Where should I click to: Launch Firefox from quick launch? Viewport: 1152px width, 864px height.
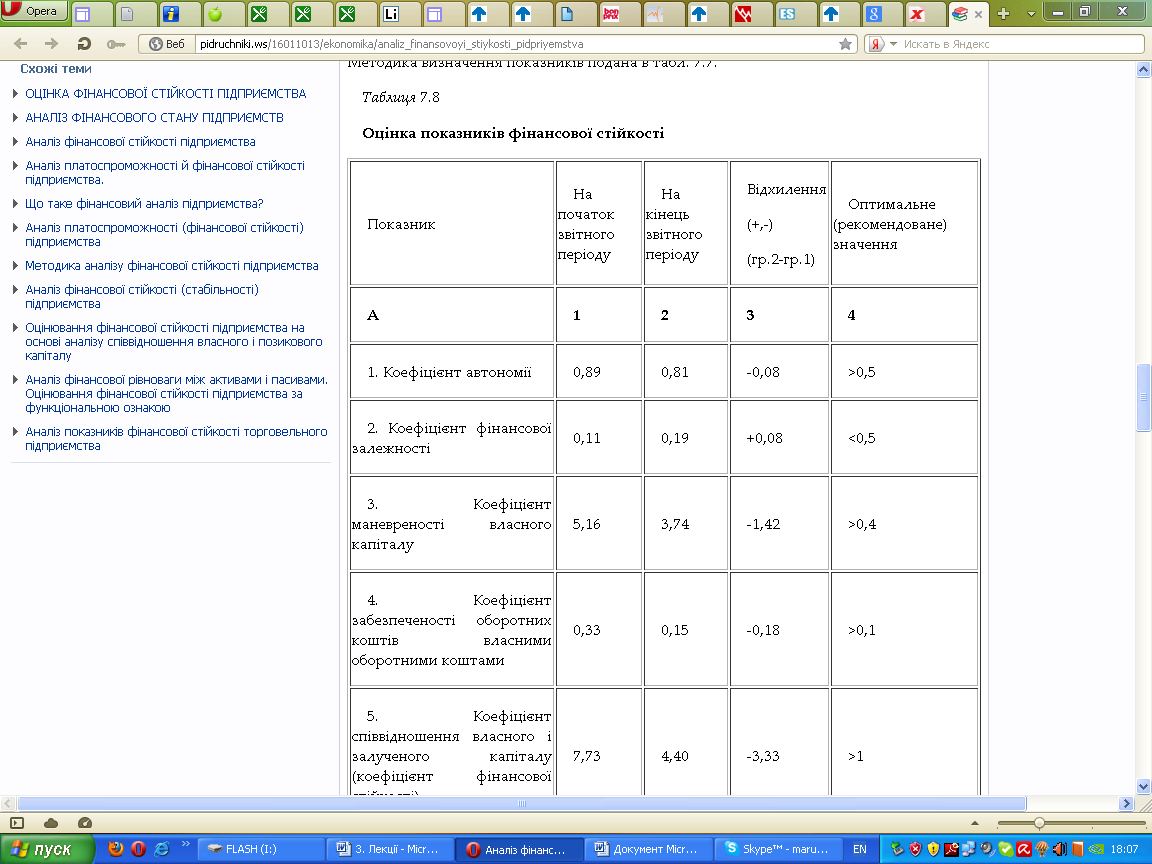pyautogui.click(x=115, y=849)
